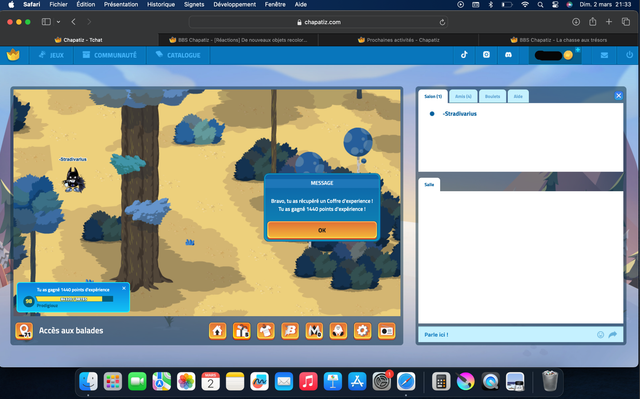Open the TikTok link icon
Image resolution: width=640 pixels, height=399 pixels.
pyautogui.click(x=464, y=55)
